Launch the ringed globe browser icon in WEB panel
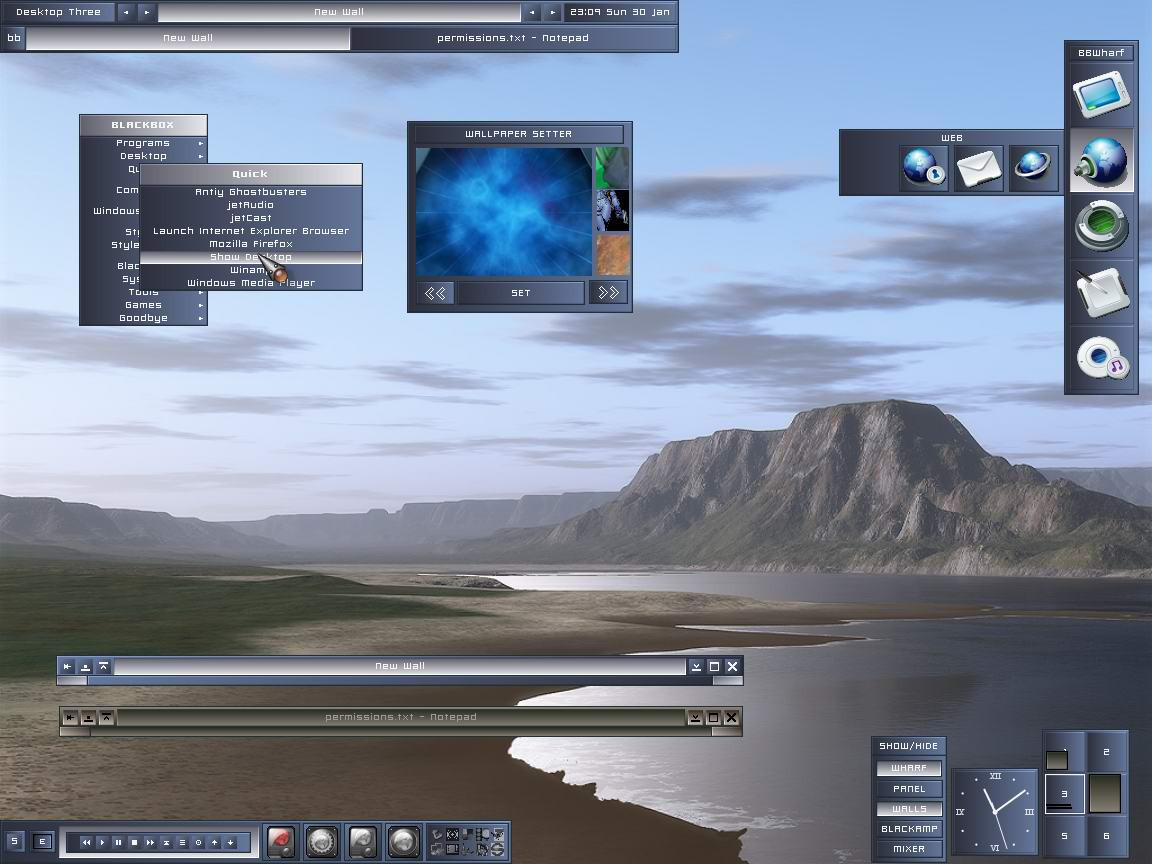The height and width of the screenshot is (864, 1152). click(1033, 168)
